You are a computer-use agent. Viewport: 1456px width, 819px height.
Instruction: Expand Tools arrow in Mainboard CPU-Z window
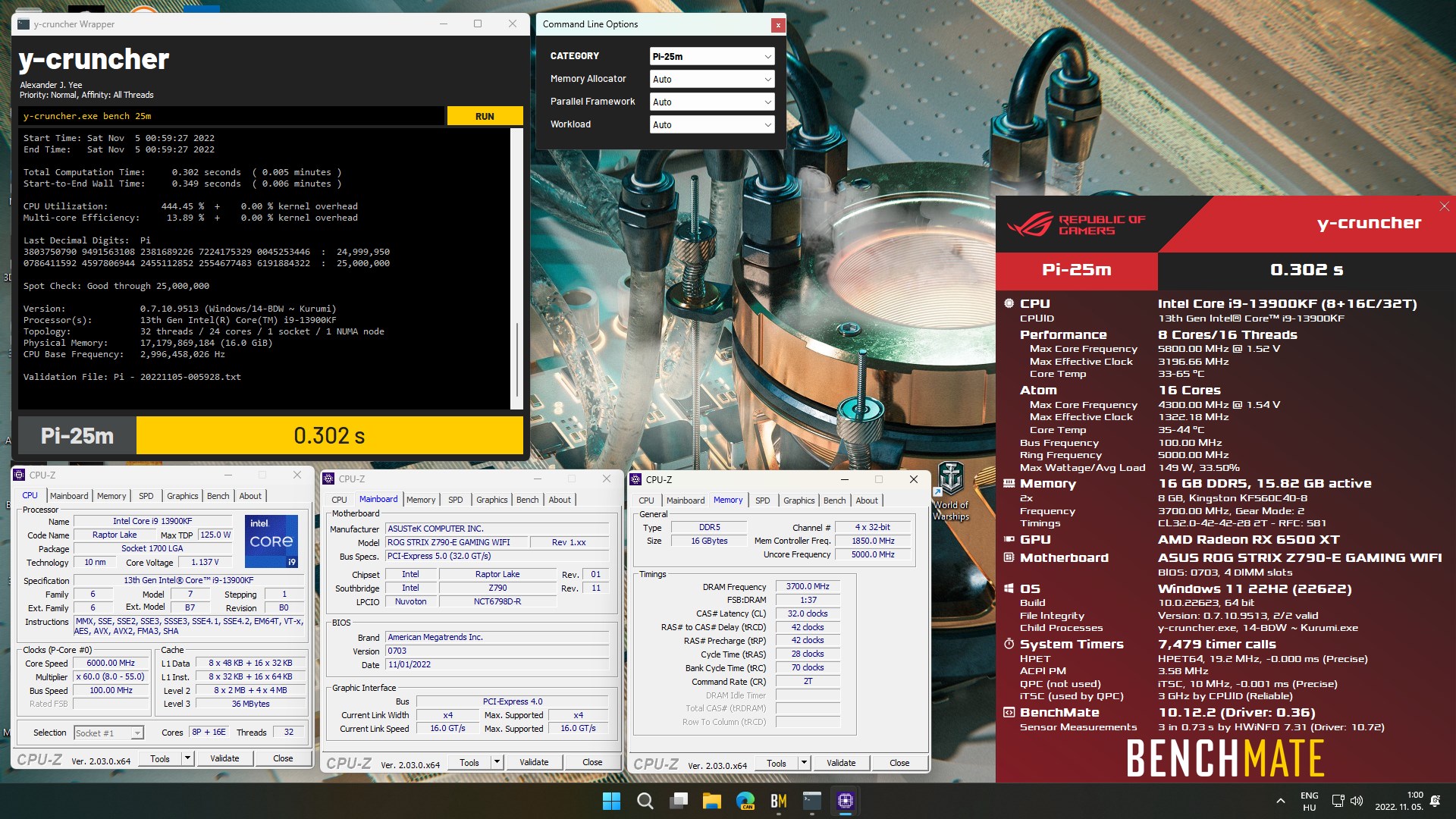point(497,762)
